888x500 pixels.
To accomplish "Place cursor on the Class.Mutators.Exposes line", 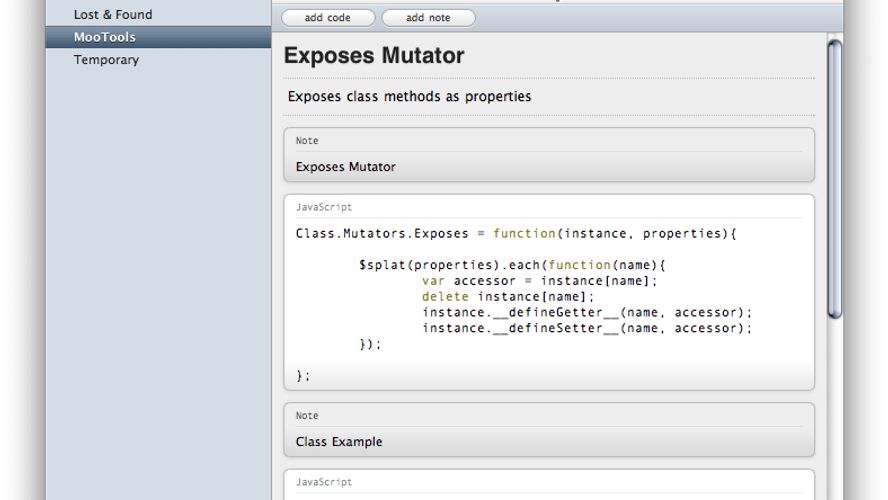I will (516, 233).
